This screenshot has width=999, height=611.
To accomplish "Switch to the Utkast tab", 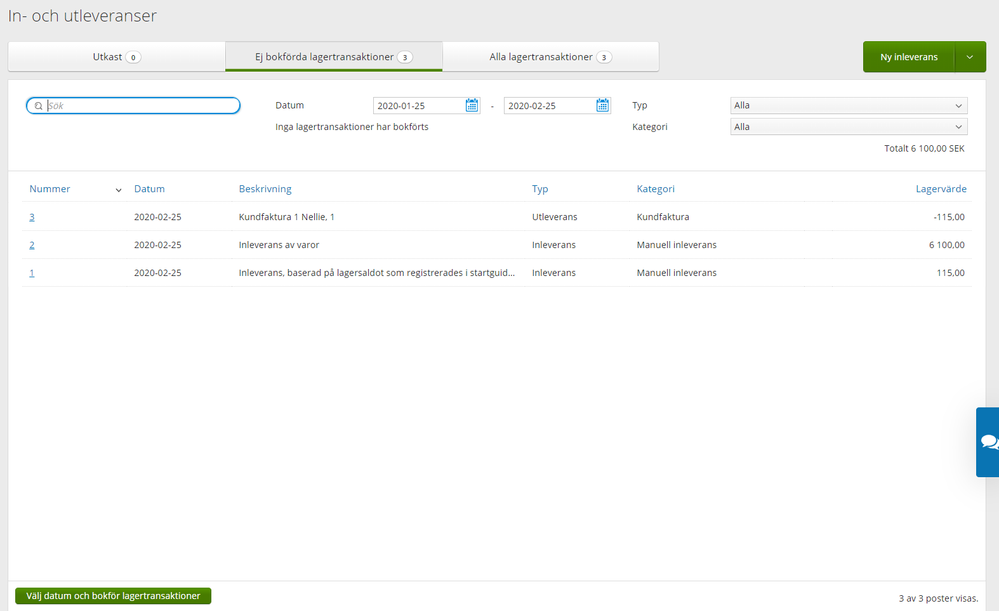I will coord(116,57).
